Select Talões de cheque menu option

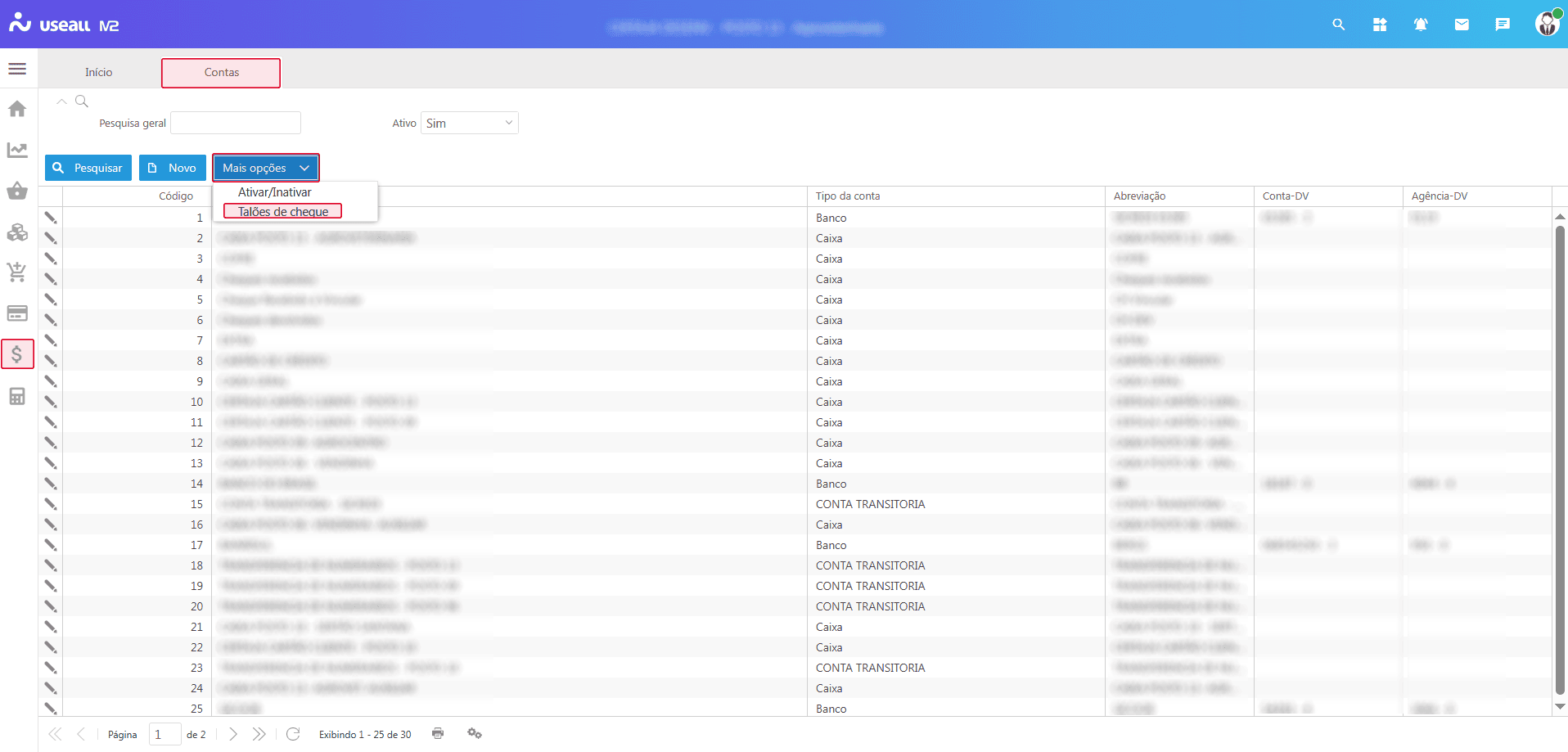(282, 211)
